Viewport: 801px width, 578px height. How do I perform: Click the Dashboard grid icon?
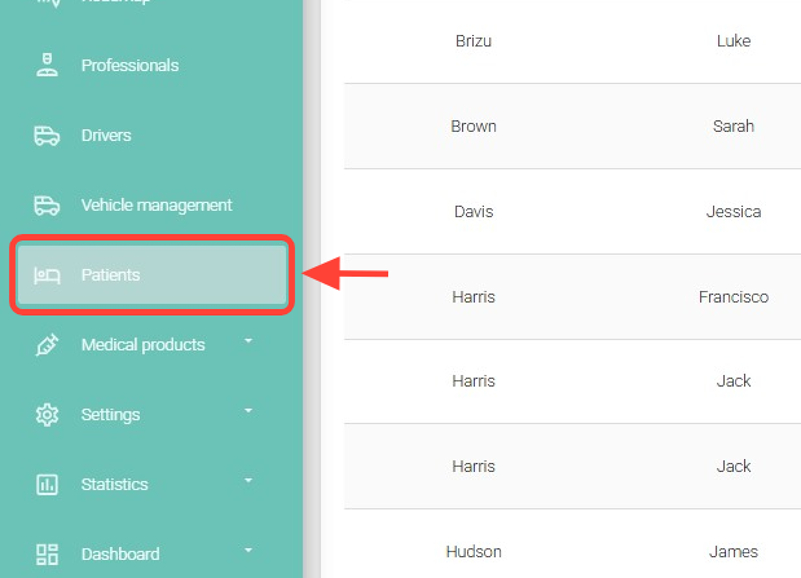[x=47, y=554]
